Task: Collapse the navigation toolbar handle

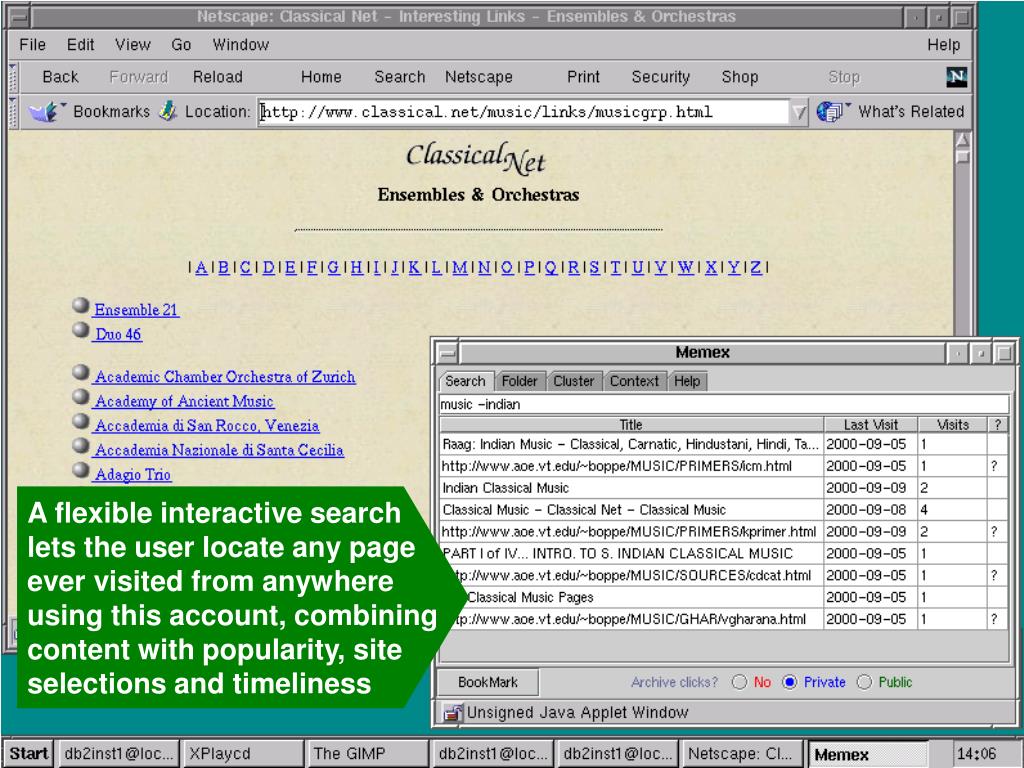Action: [x=12, y=77]
